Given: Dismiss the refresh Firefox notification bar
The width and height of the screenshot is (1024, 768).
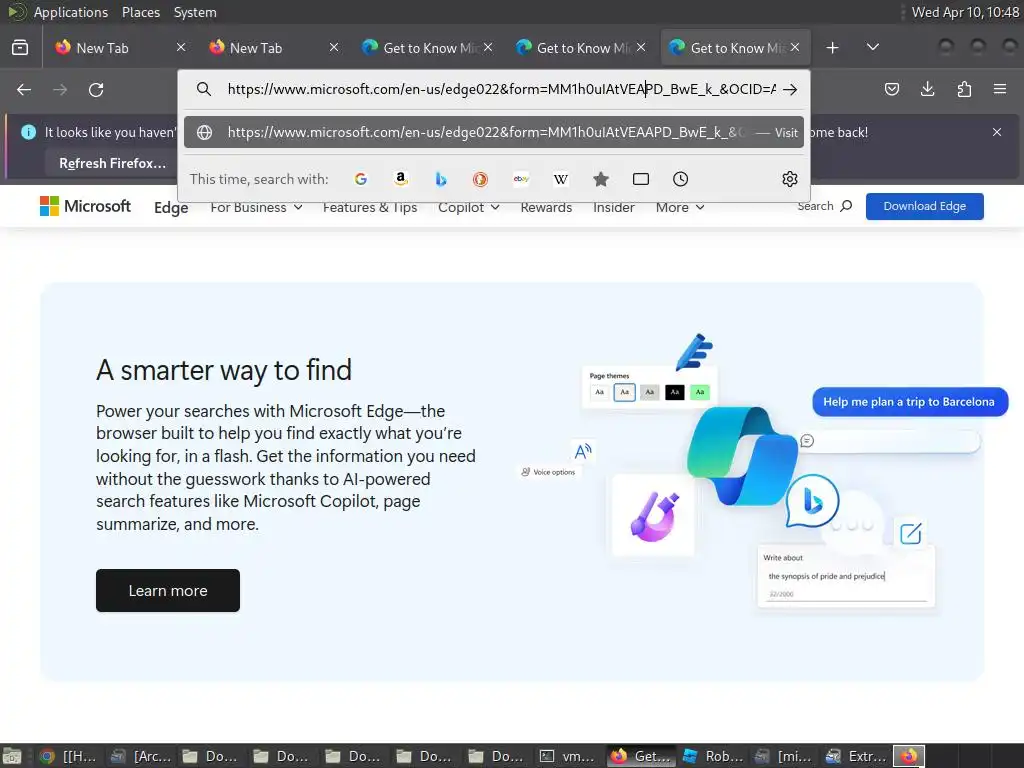Looking at the screenshot, I should click(997, 132).
